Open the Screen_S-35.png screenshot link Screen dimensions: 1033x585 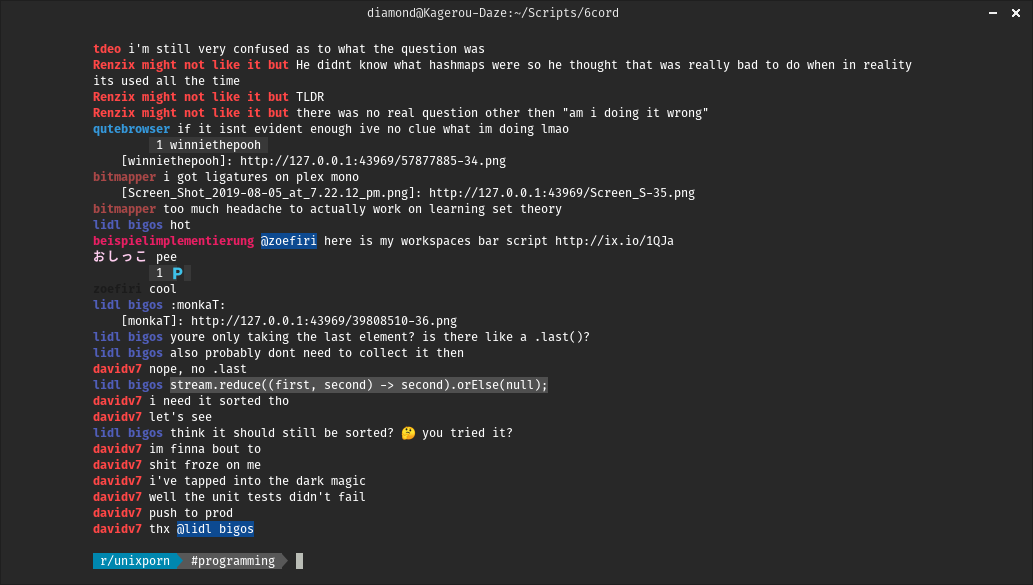pos(561,193)
